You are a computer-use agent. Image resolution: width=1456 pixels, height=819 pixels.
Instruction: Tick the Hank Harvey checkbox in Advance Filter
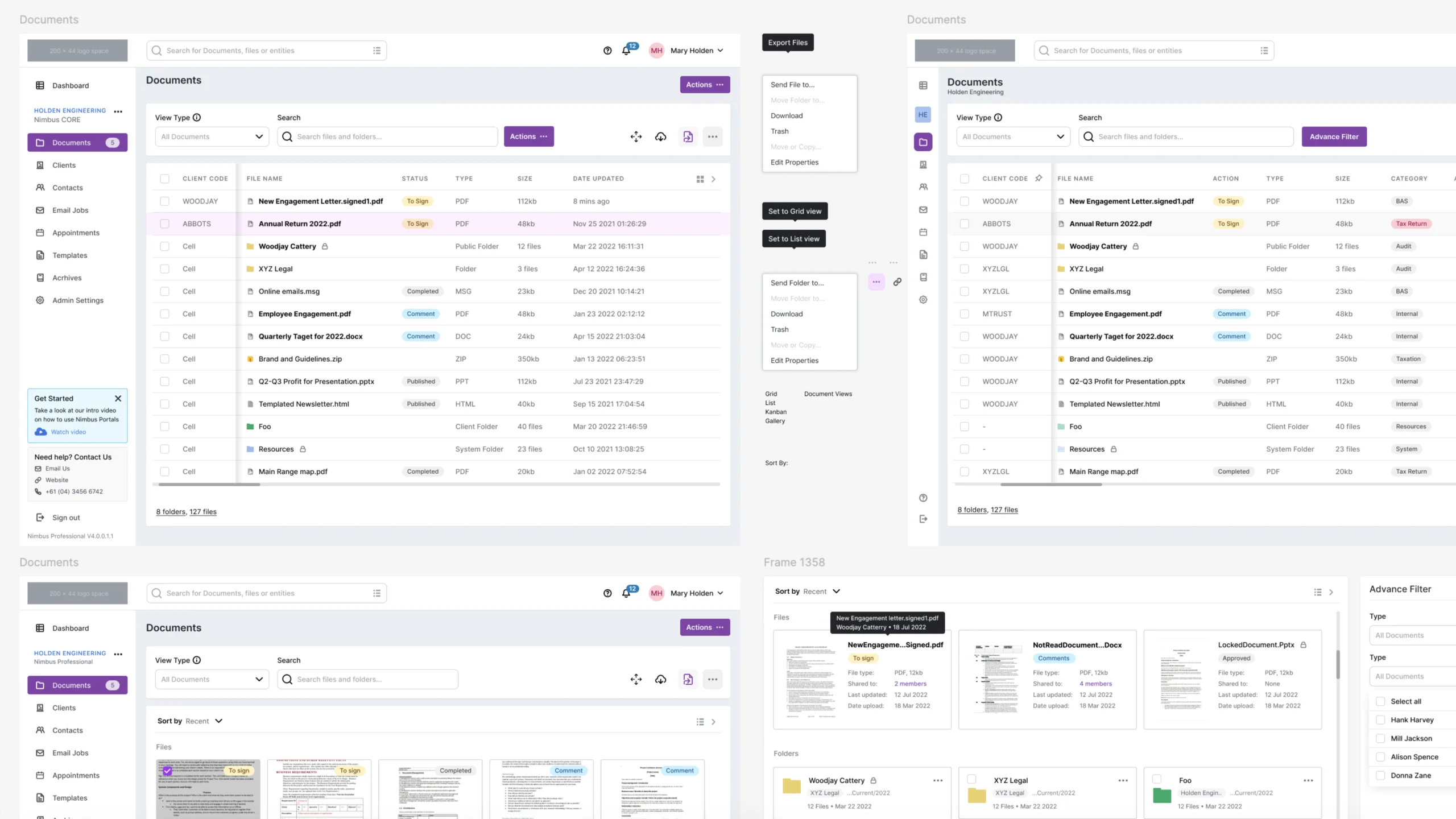(x=1380, y=720)
